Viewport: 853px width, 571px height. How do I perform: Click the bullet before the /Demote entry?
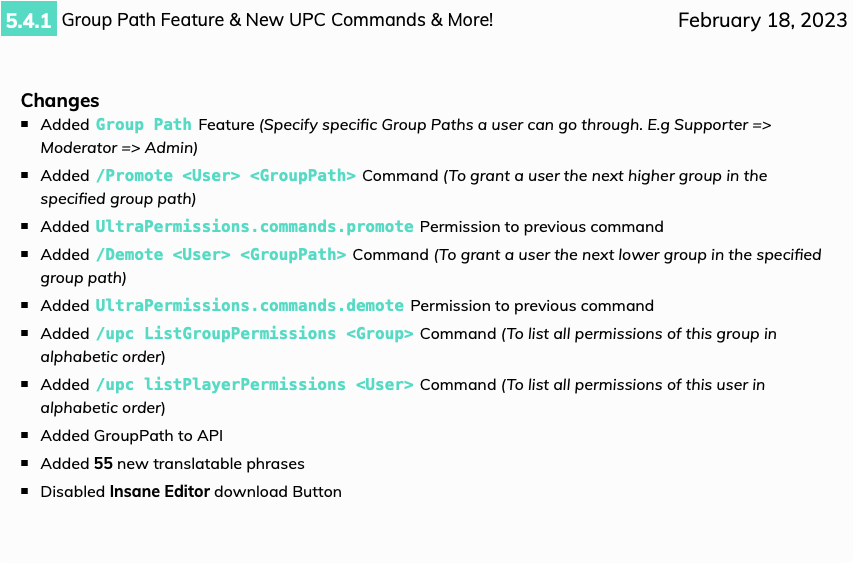(24, 254)
